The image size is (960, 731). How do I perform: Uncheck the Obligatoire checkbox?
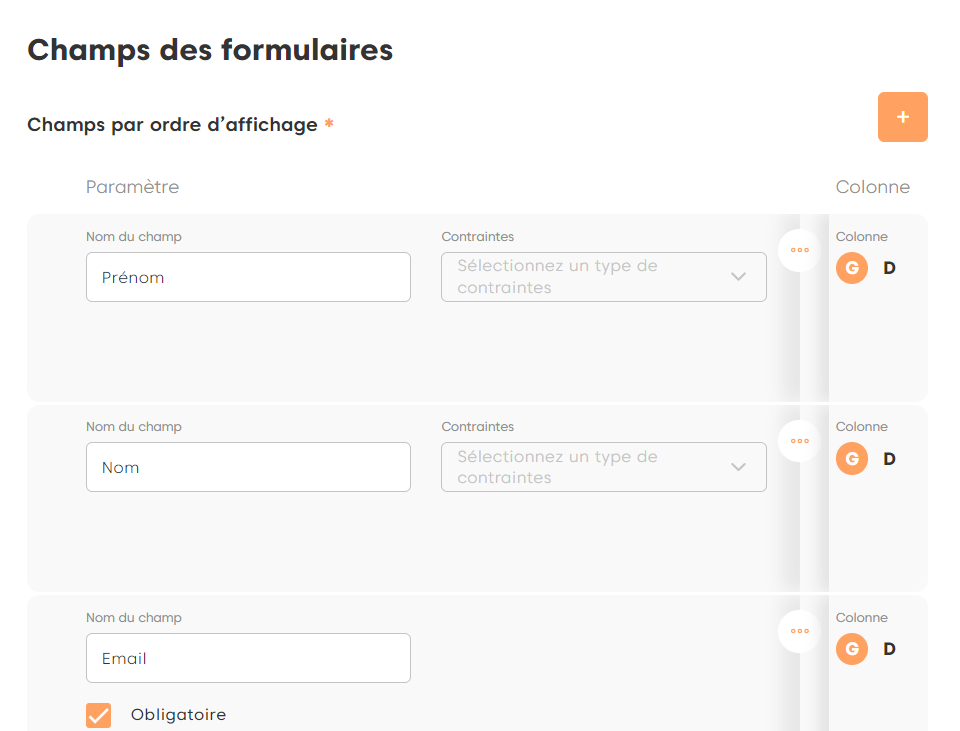click(x=99, y=715)
